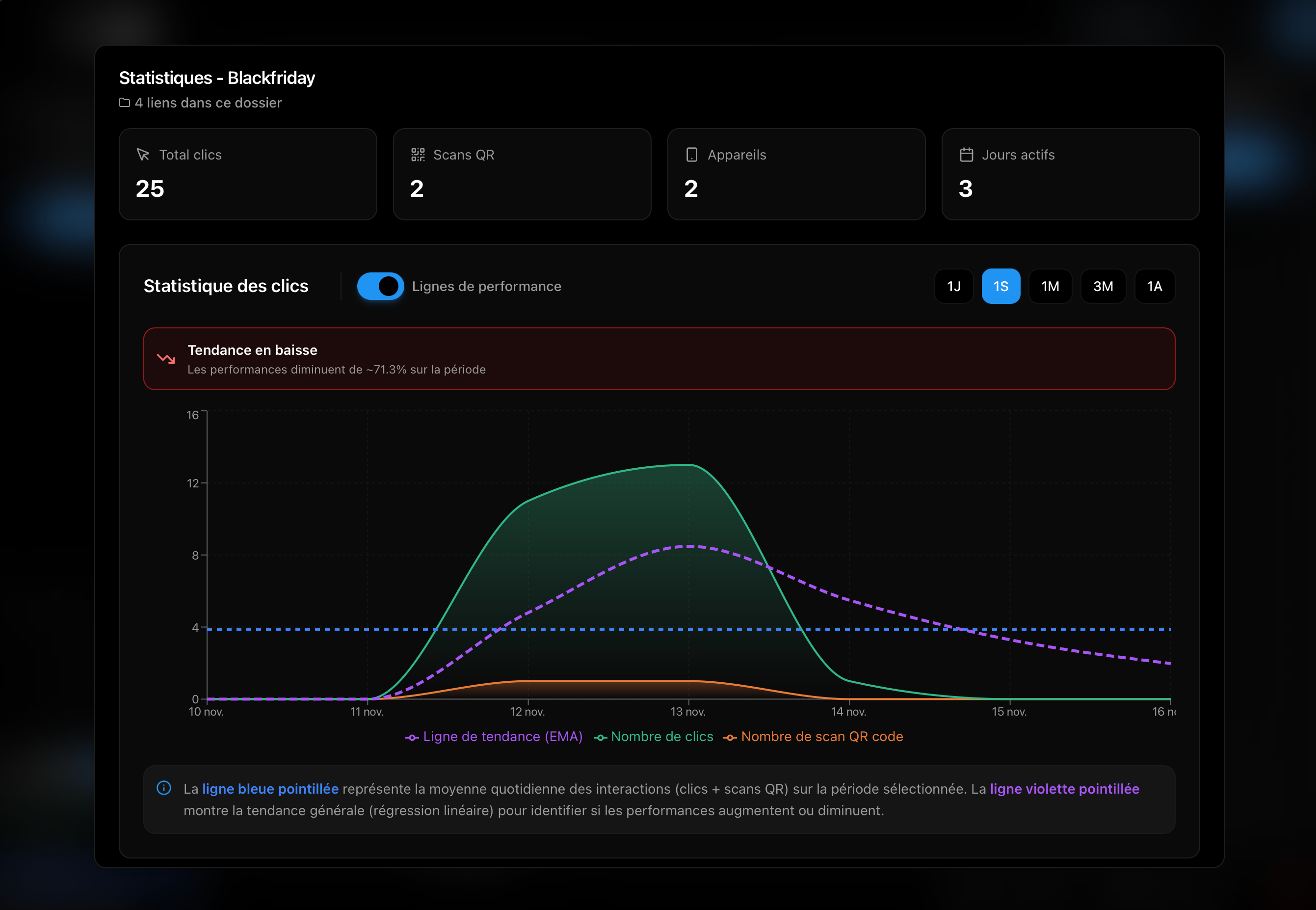Click the Ligne de tendance (EMA) legend
Screen dimensions: 1316x910
(x=502, y=737)
